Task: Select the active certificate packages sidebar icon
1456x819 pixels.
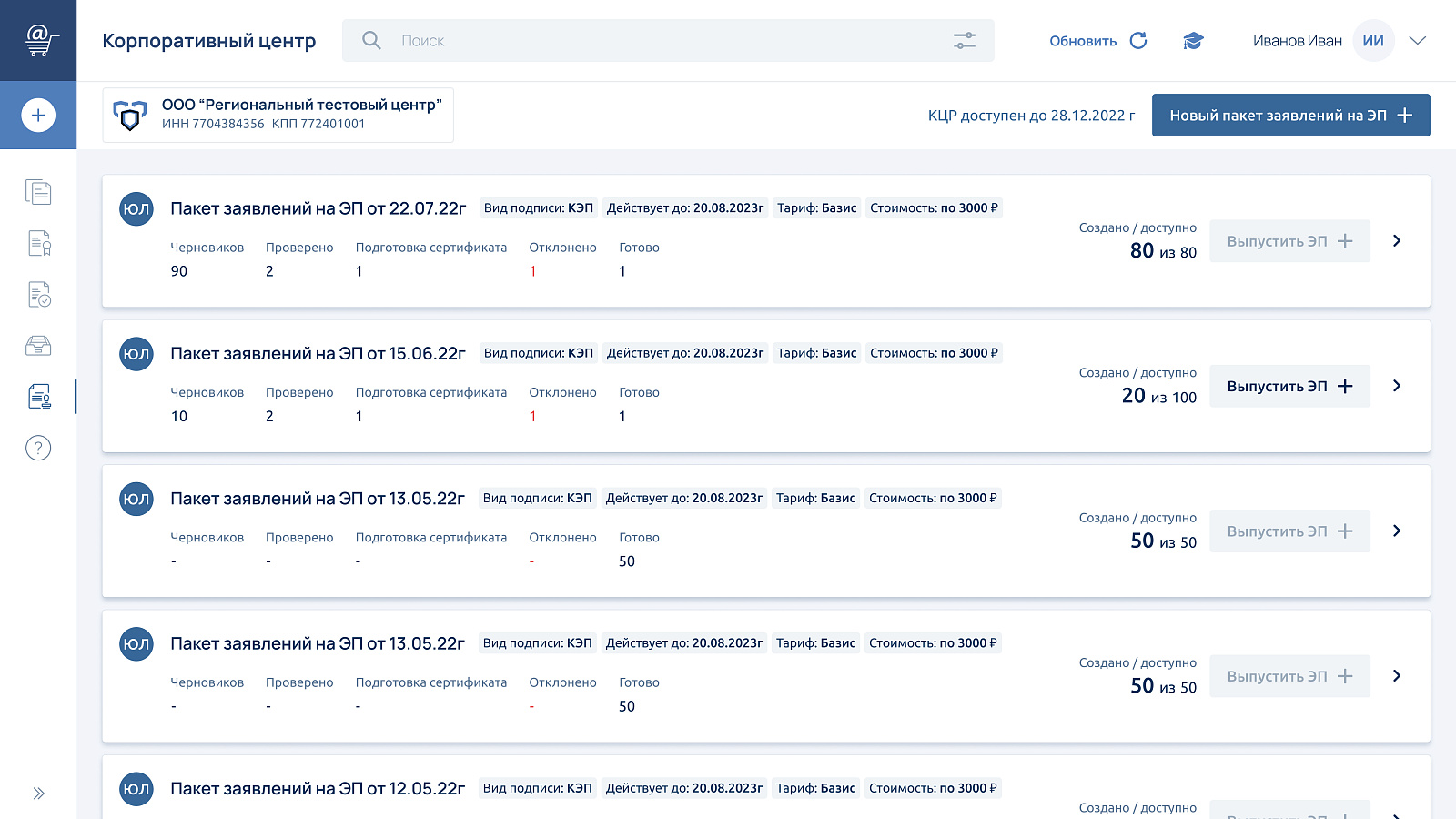Action: (x=38, y=397)
